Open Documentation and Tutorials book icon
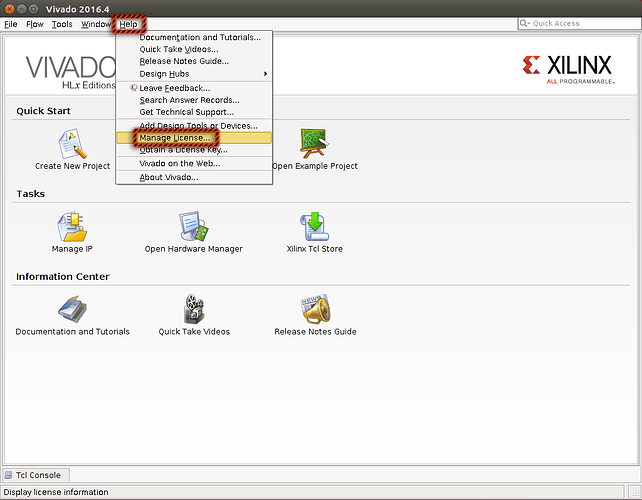 pos(72,309)
